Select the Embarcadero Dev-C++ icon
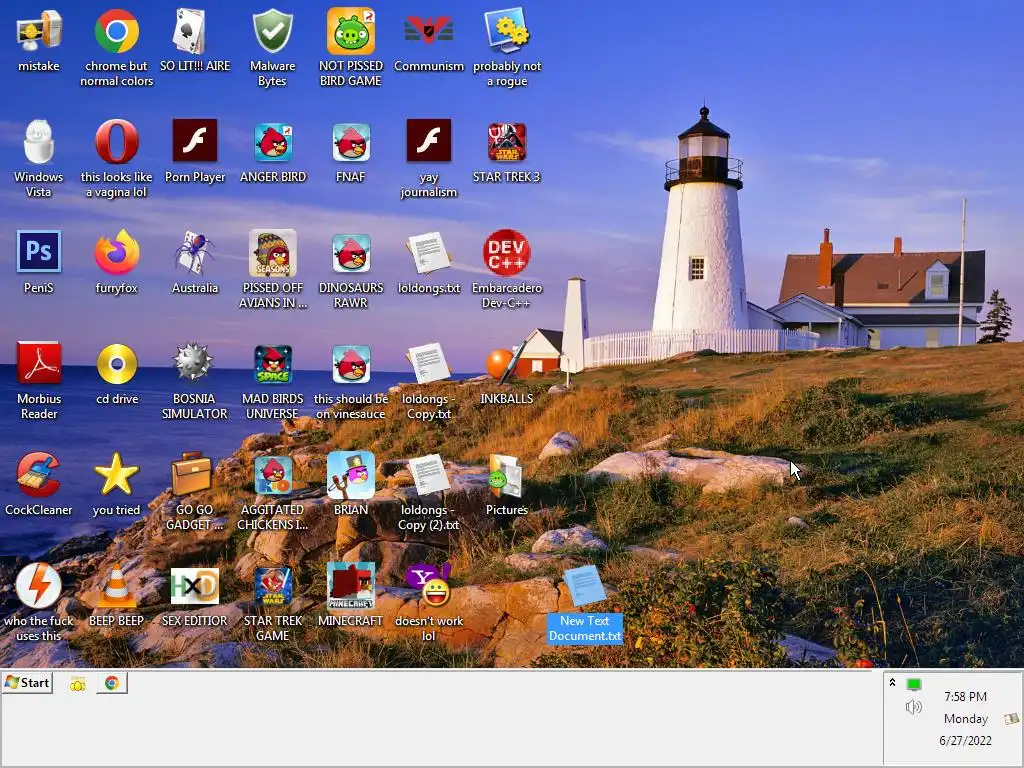1024x768 pixels. (507, 252)
